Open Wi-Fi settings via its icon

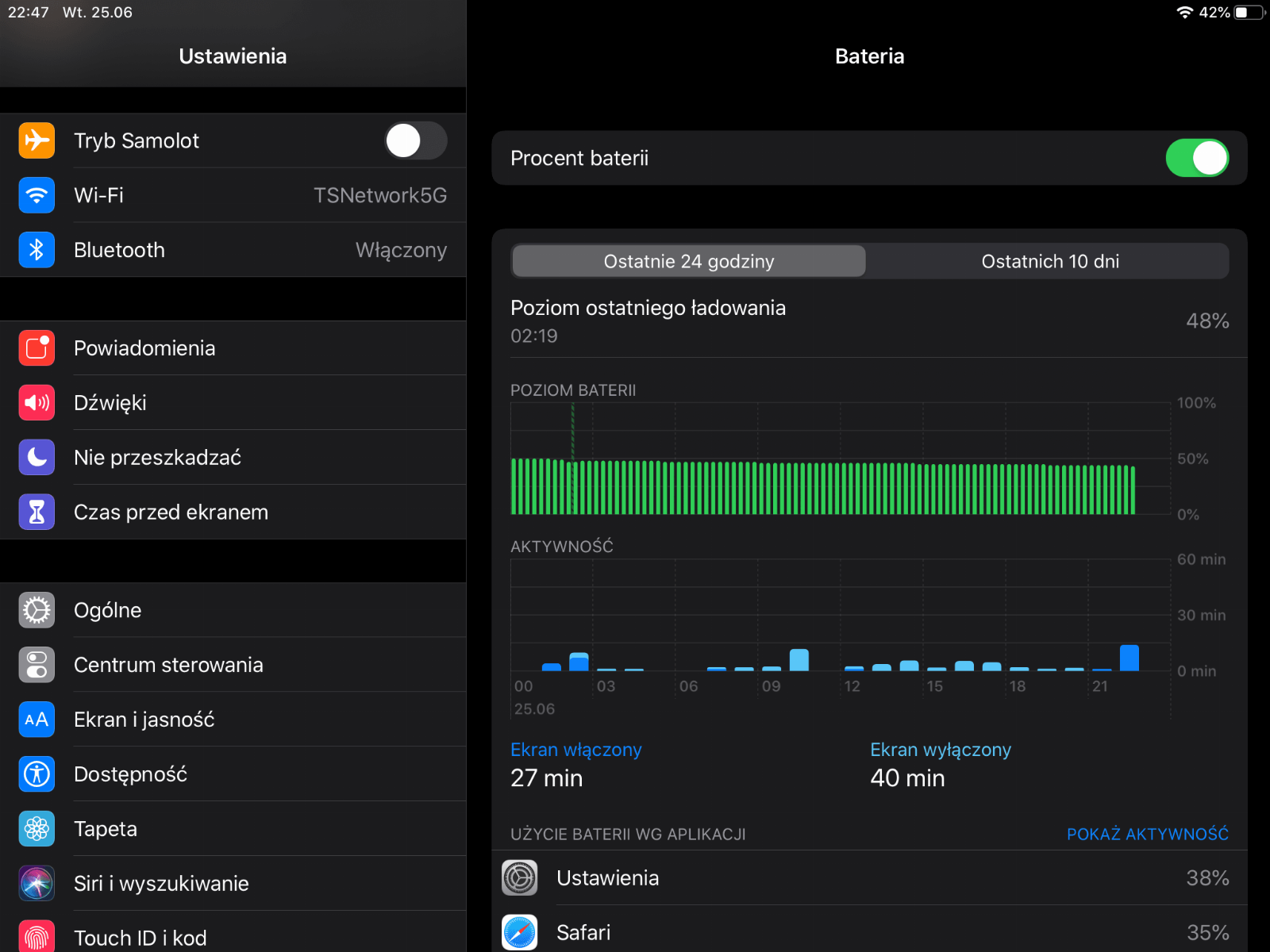tap(37, 195)
